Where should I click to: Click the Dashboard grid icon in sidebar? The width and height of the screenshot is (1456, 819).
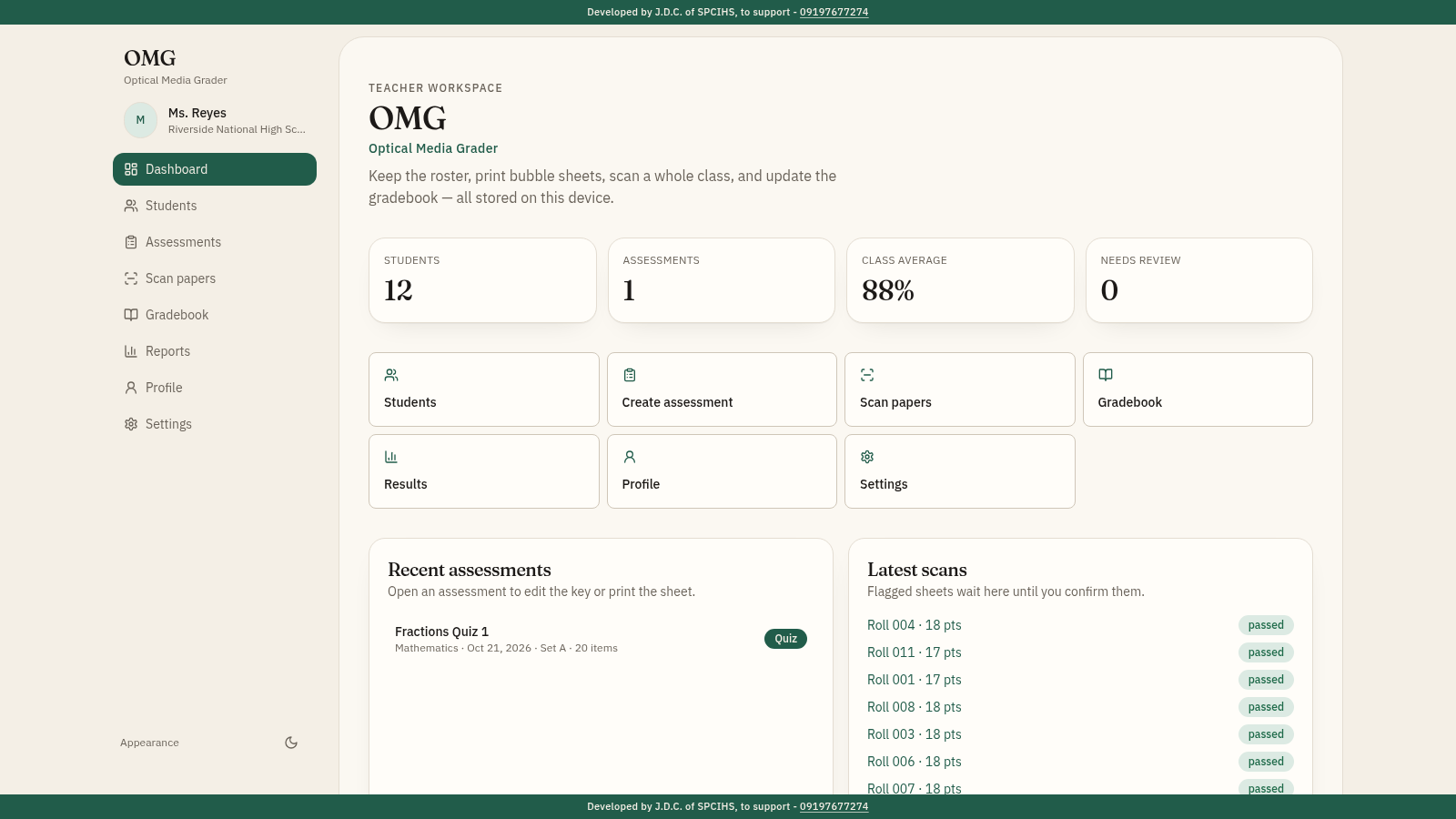[x=131, y=169]
